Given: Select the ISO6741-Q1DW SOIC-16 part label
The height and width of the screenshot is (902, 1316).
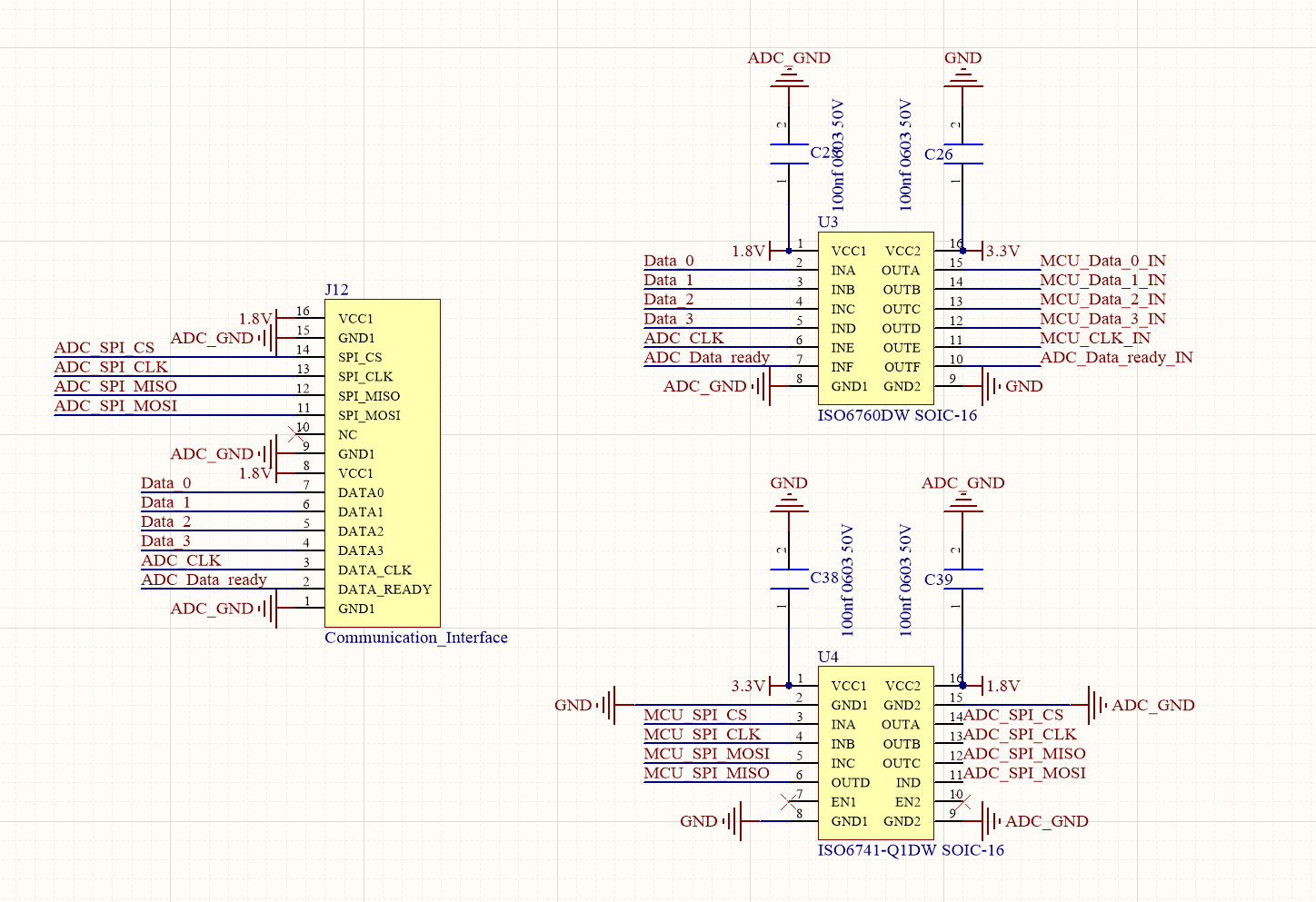Looking at the screenshot, I should (x=911, y=850).
